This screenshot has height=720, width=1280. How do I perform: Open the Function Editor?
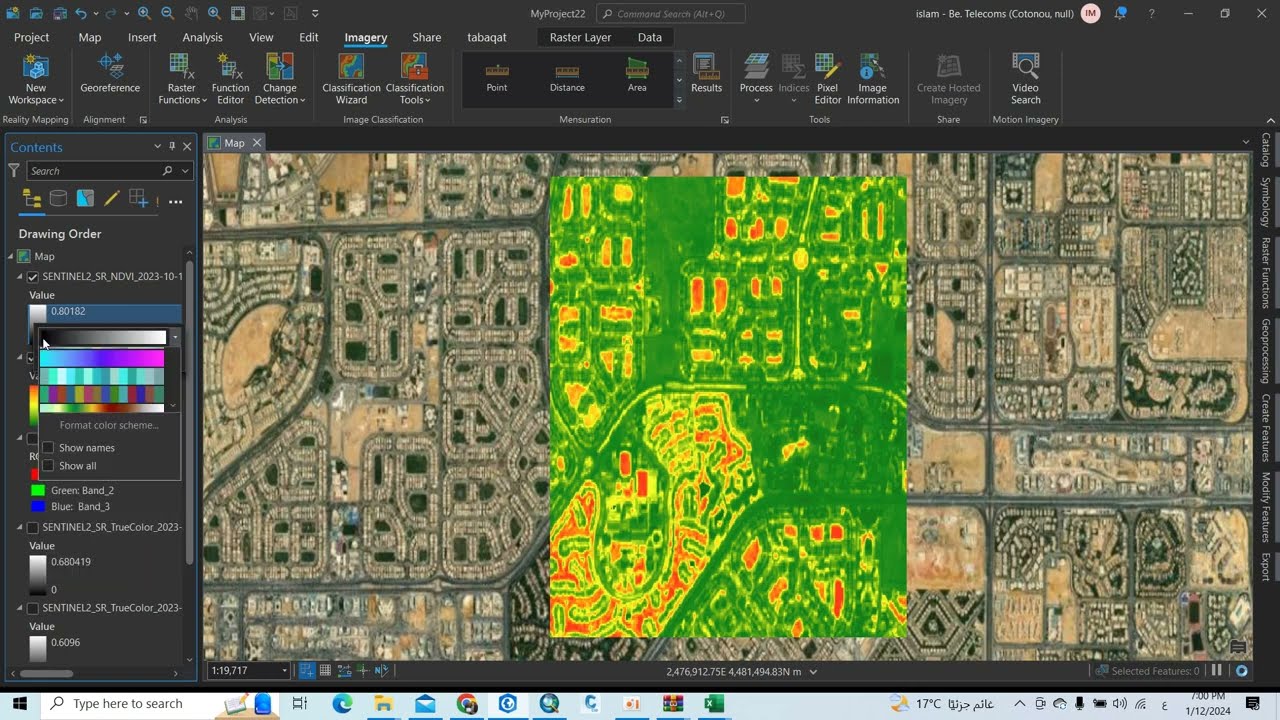[230, 80]
